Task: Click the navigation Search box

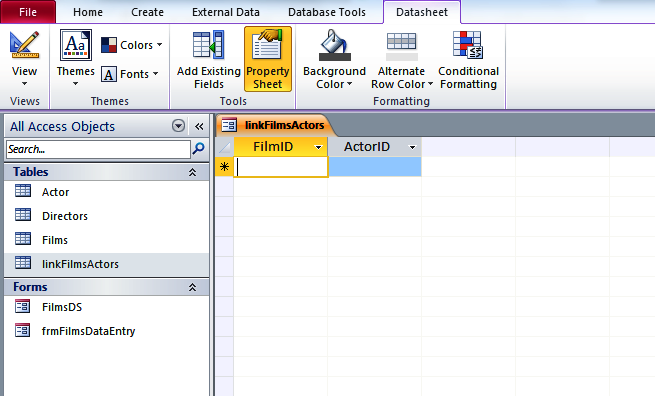Action: (x=98, y=149)
